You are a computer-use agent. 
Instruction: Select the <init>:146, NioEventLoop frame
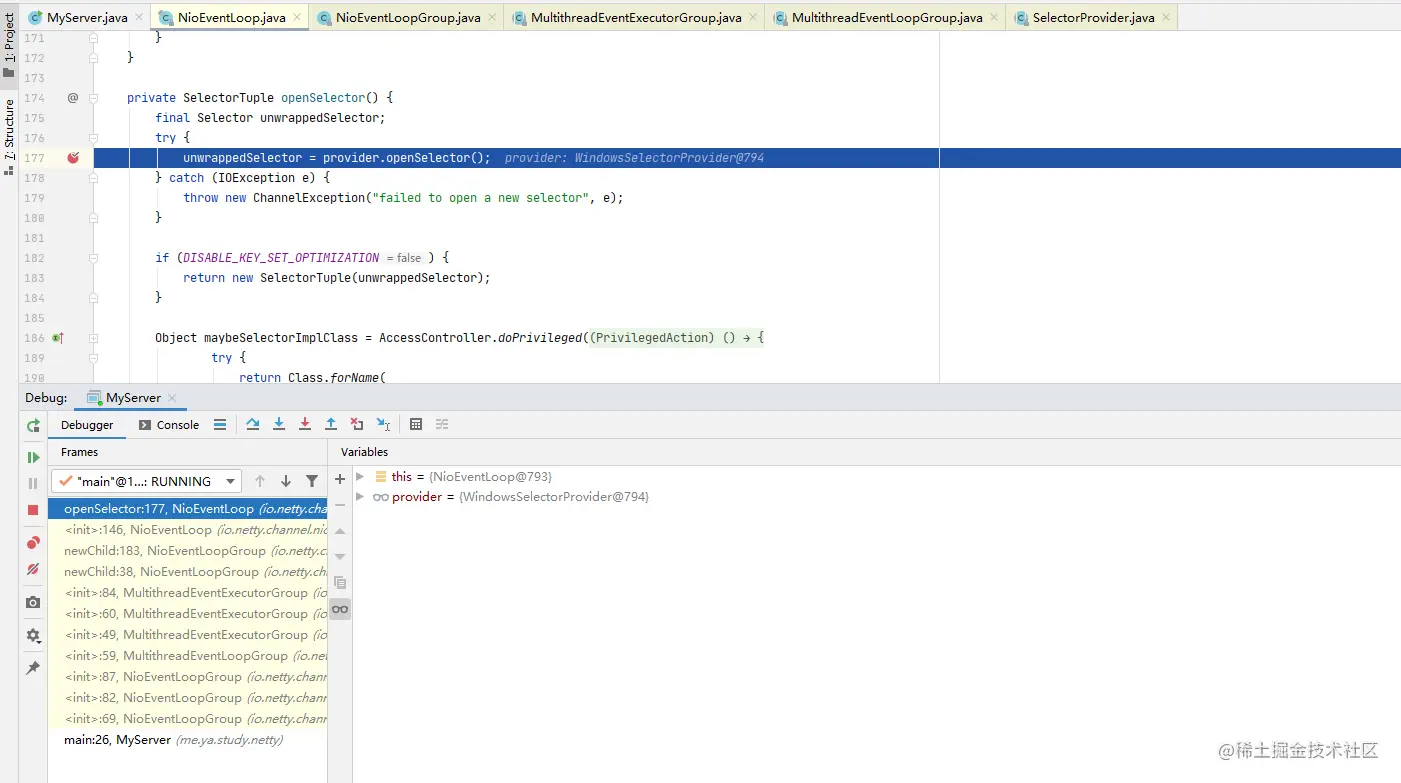(x=188, y=530)
